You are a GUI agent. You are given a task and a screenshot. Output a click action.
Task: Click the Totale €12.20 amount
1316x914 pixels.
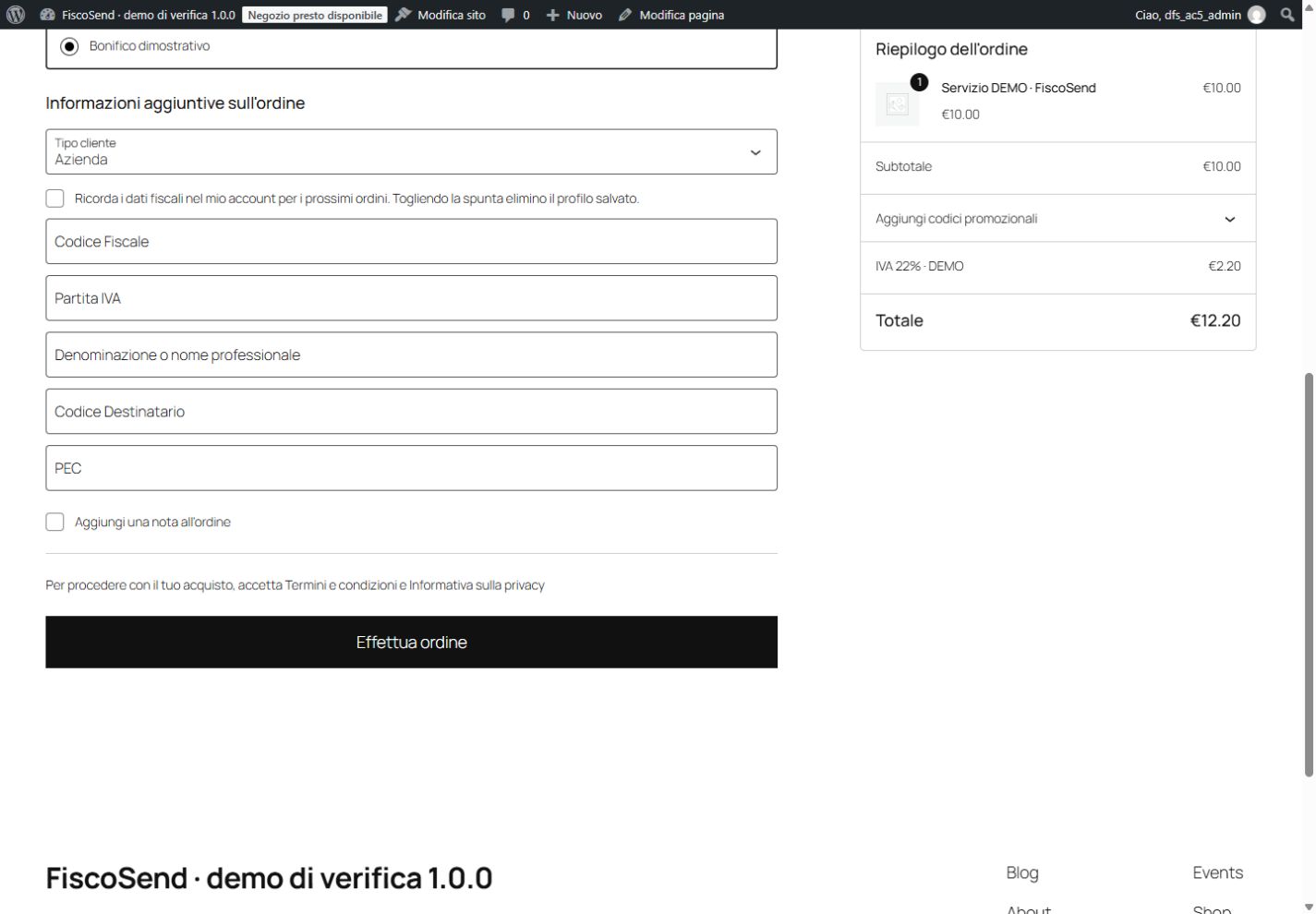(x=1214, y=320)
